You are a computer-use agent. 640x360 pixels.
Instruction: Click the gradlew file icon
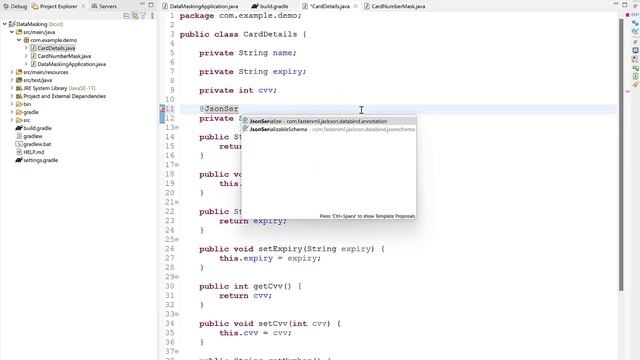tap(19, 136)
